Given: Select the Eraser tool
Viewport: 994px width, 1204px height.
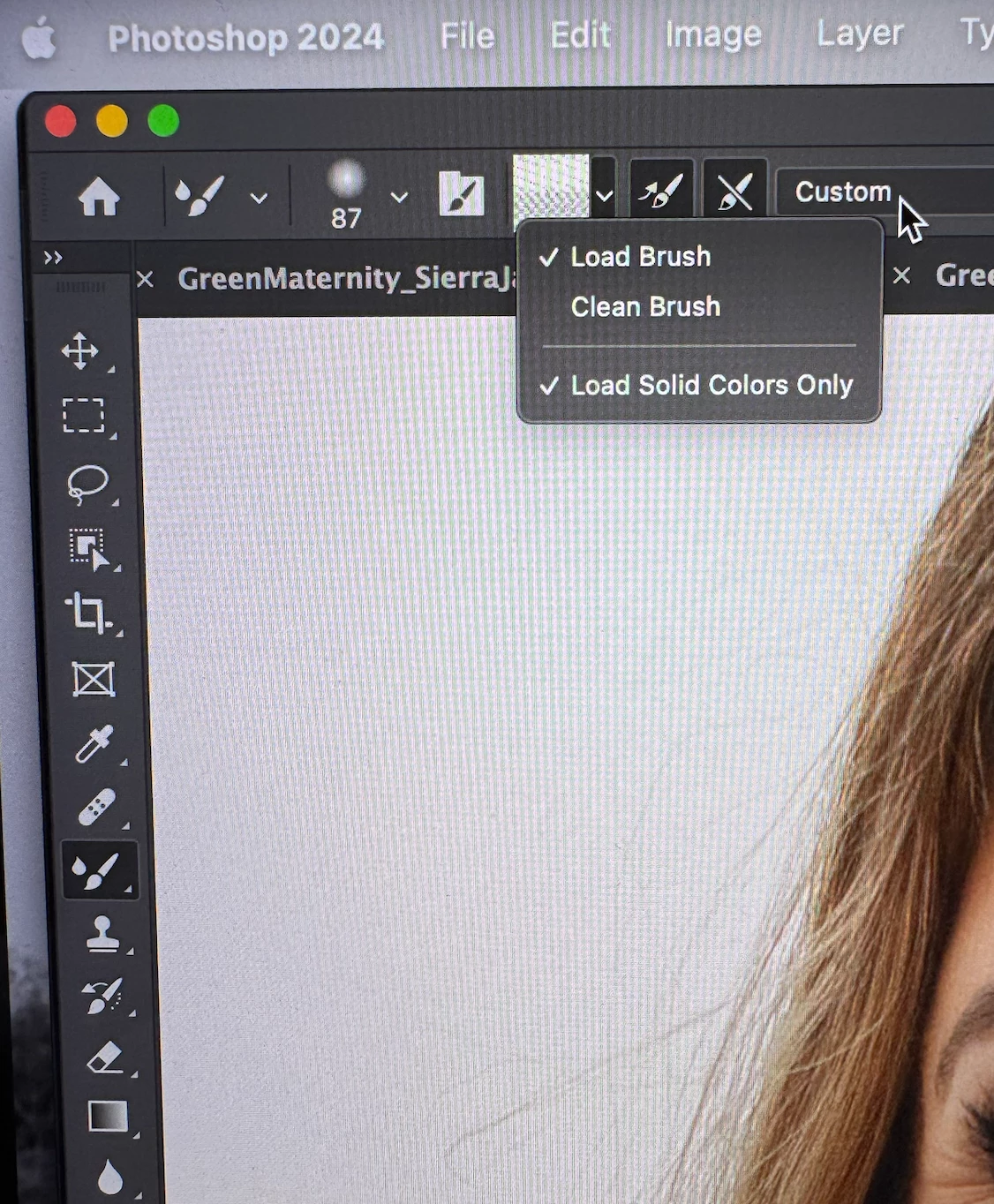Looking at the screenshot, I should [106, 1057].
